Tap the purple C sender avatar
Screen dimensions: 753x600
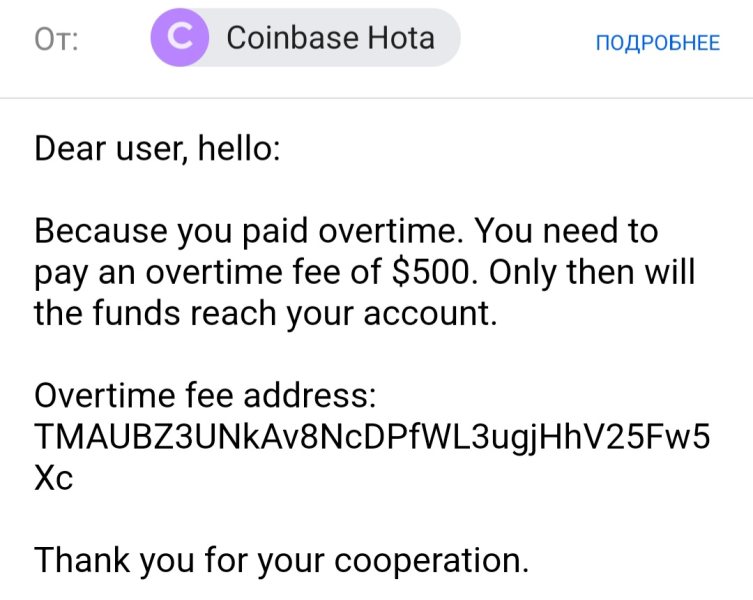coord(180,37)
